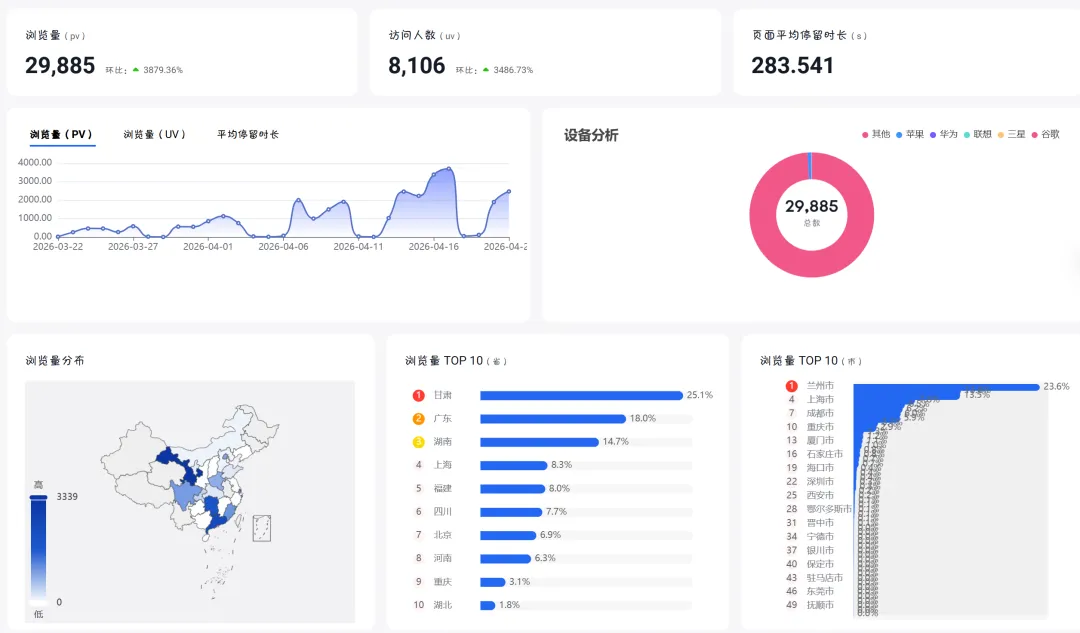Screen dimensions: 1080x633
Task: Click the 3879.36% period-over-period figure
Action: pyautogui.click(x=163, y=70)
